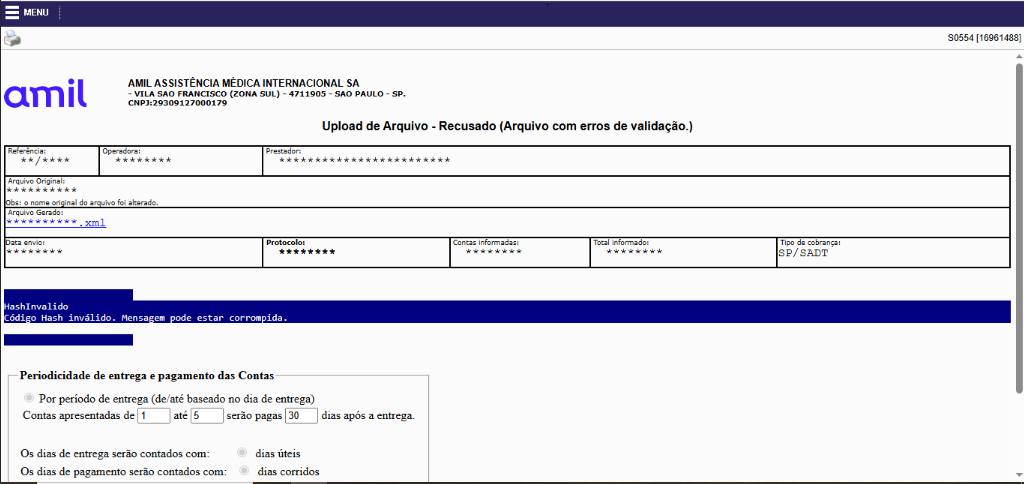Viewport: 1024px width, 484px height.
Task: Click the masked 'Contas informadas' value
Action: coord(494,251)
